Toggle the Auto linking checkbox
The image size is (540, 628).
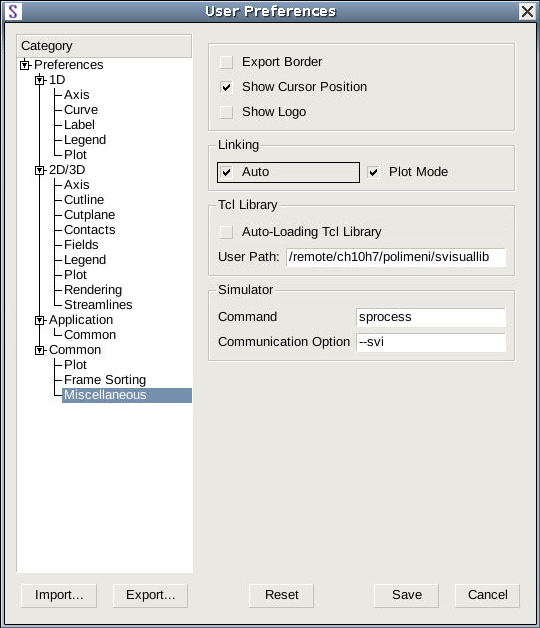click(227, 172)
